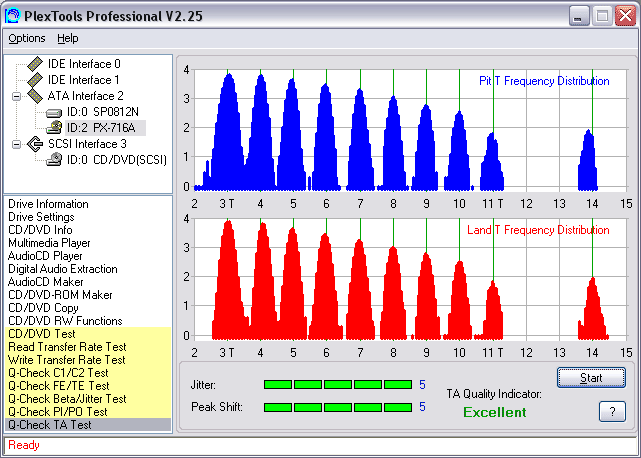Screen dimensions: 641x458
Task: Click the blue 3T peak in Pit chart
Action: [x=229, y=133]
